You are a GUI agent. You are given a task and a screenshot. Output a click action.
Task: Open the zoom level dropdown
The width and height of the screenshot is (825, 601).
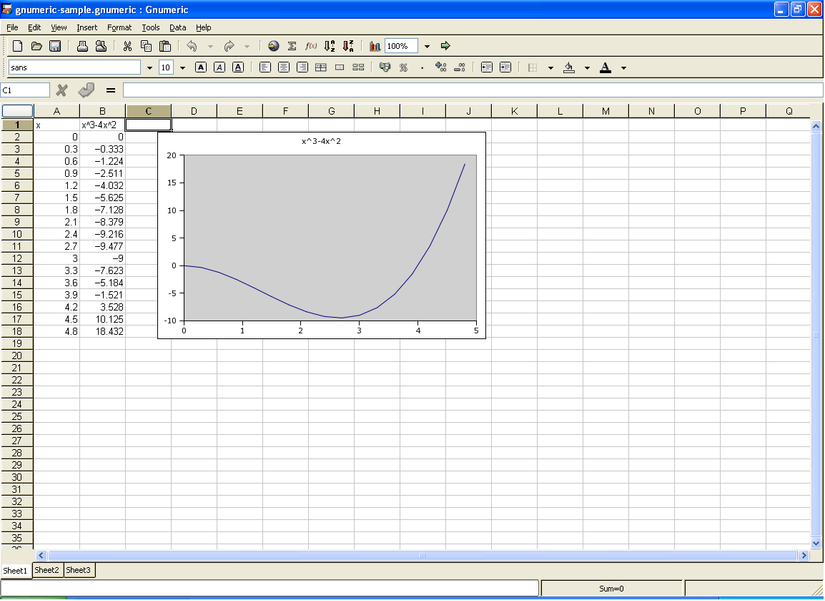tap(426, 45)
